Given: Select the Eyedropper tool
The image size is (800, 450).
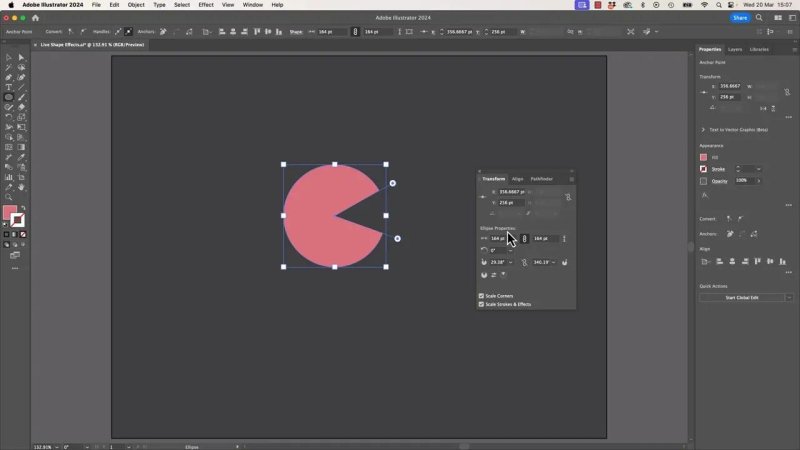Looking at the screenshot, I should (21, 157).
